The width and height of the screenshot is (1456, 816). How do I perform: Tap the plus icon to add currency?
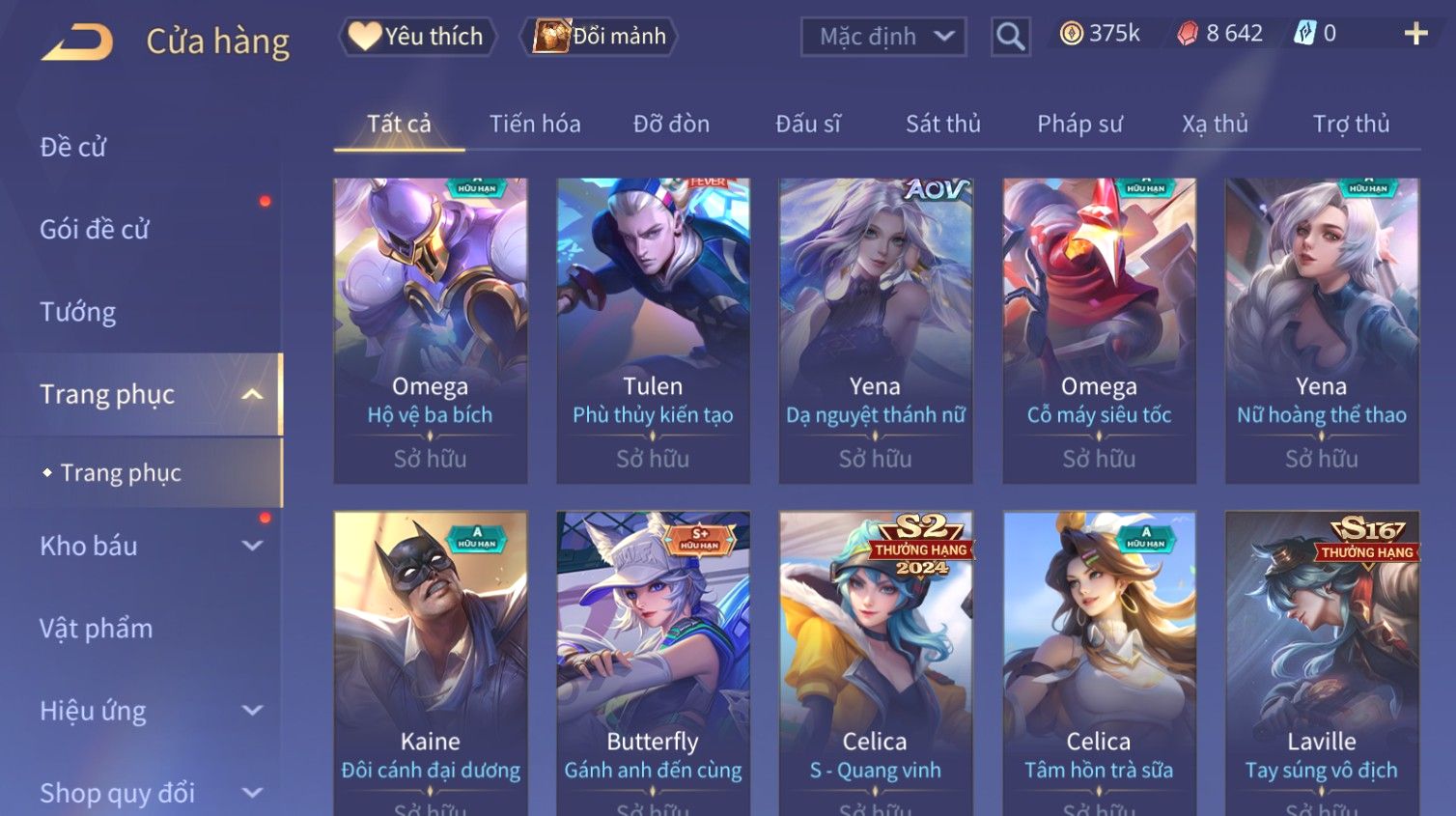pos(1415,34)
